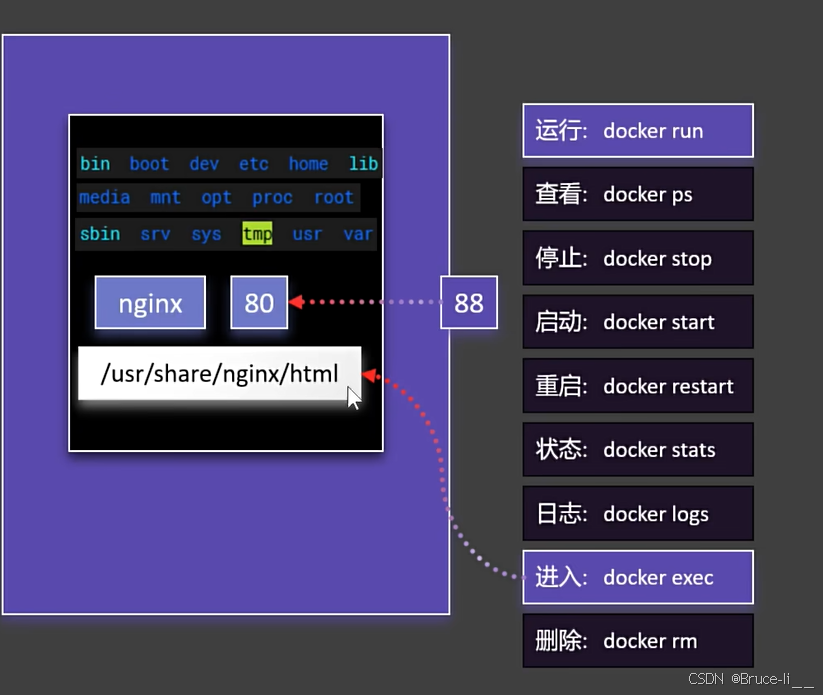Select the 状态: docker stats box
This screenshot has height=695, width=823.
coord(637,450)
